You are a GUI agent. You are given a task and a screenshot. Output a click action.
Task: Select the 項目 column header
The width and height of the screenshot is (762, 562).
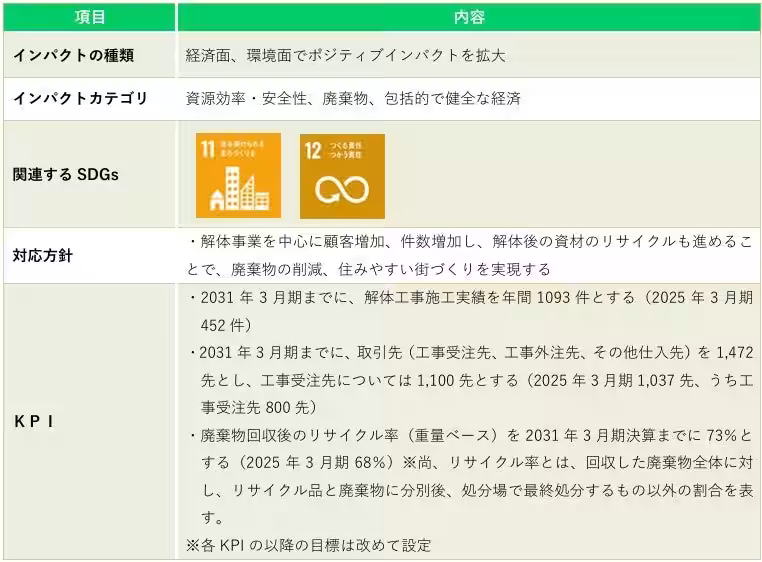tap(89, 17)
